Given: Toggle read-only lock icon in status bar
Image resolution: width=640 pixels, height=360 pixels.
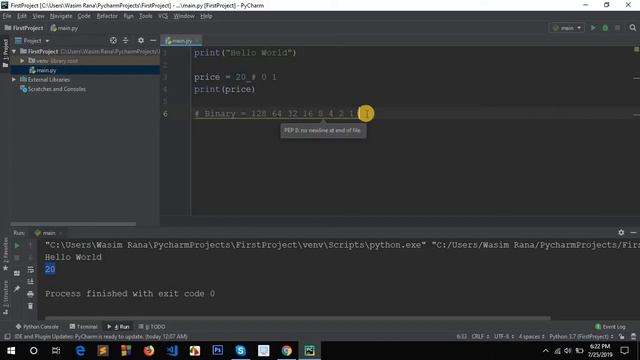Looking at the screenshot, I should pyautogui.click(x=622, y=337).
